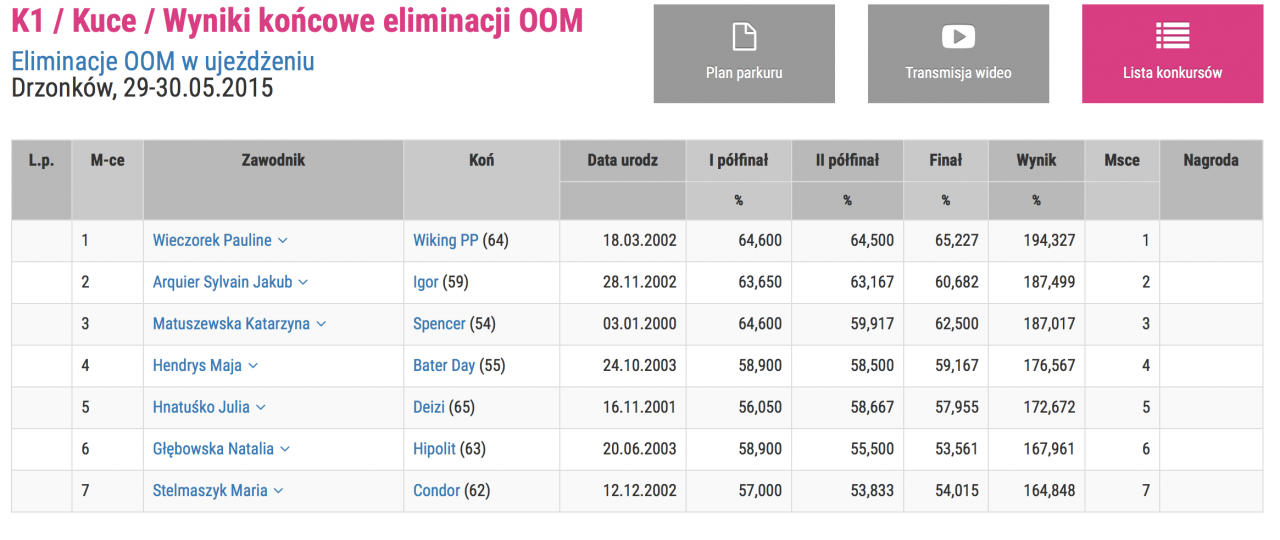This screenshot has width=1280, height=540.
Task: Open the Deizi horse link
Action: click(429, 408)
